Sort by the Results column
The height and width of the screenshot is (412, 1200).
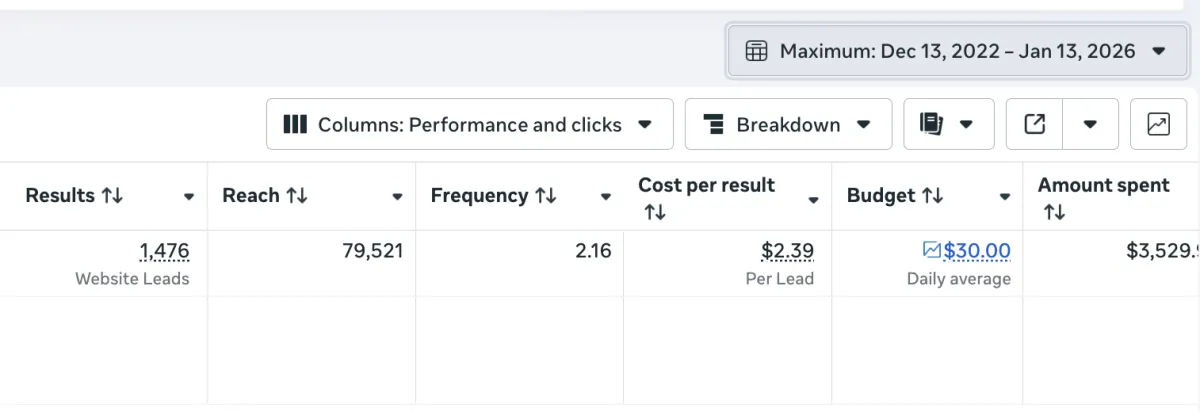(x=112, y=196)
